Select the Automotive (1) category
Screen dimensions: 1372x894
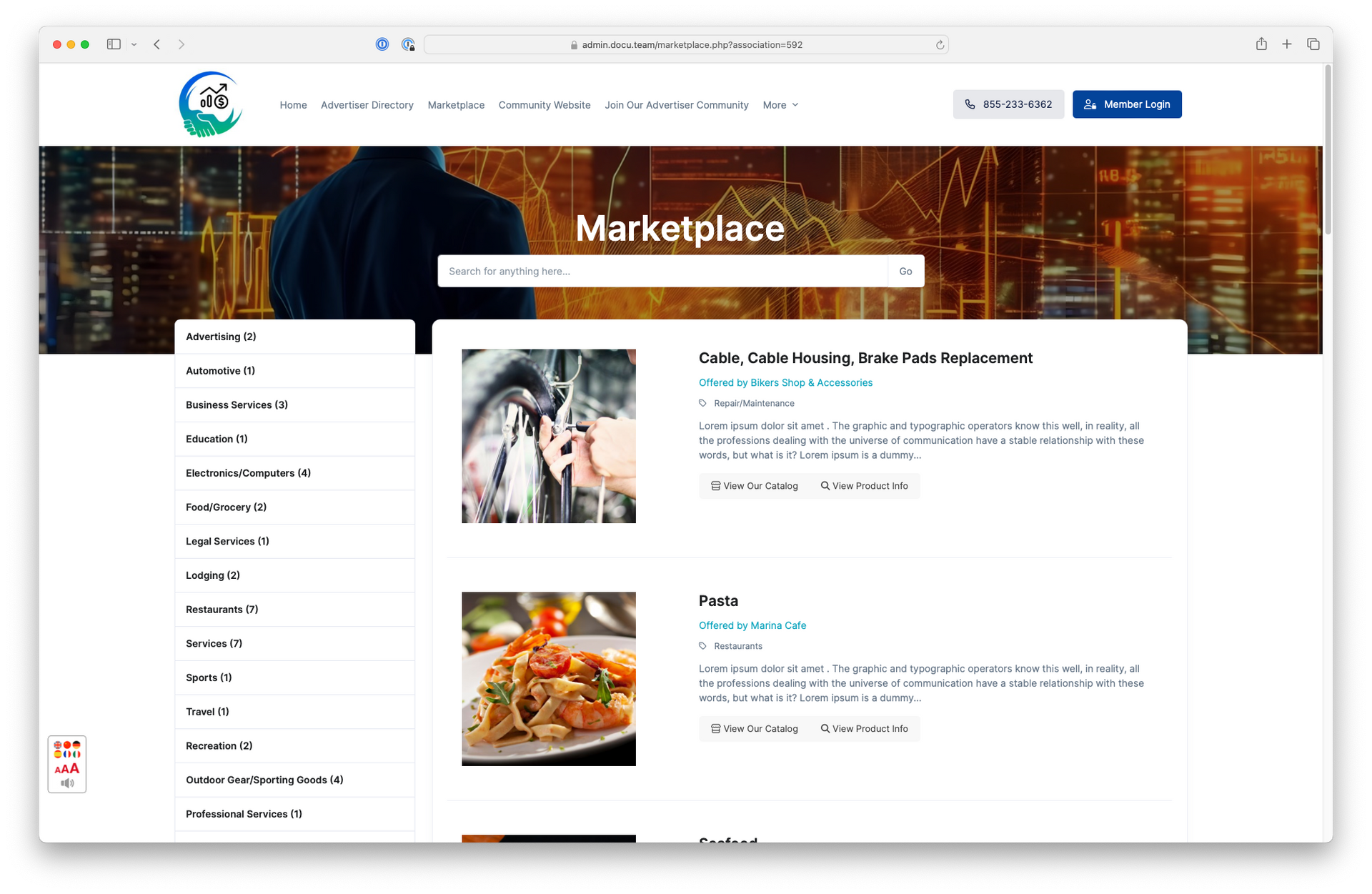click(x=294, y=371)
